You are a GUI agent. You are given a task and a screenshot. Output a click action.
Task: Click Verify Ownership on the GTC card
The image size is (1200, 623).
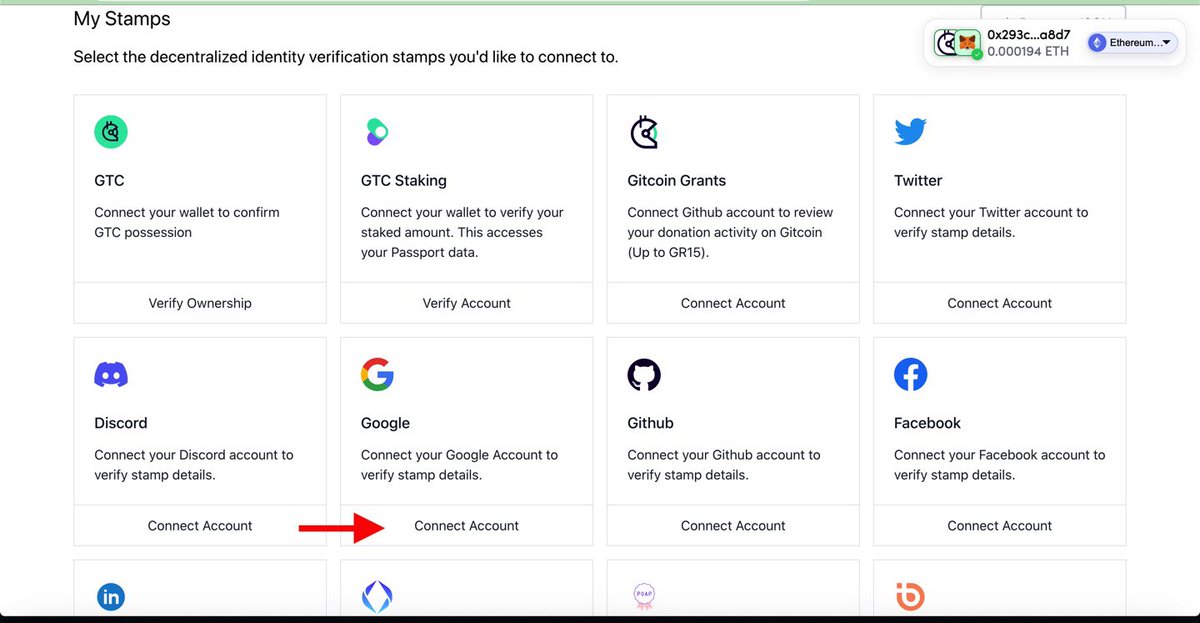(x=200, y=303)
